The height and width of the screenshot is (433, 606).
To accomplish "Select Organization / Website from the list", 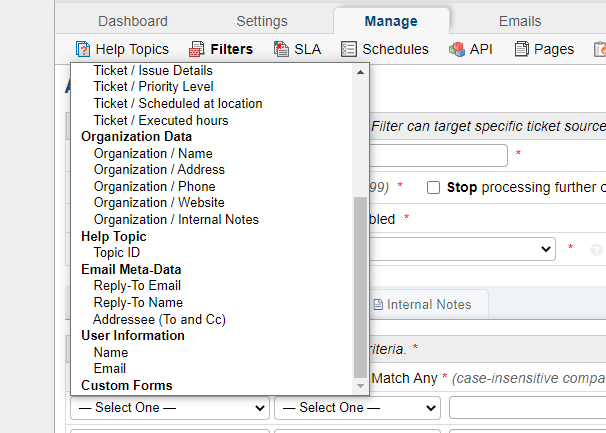I will pos(160,203).
